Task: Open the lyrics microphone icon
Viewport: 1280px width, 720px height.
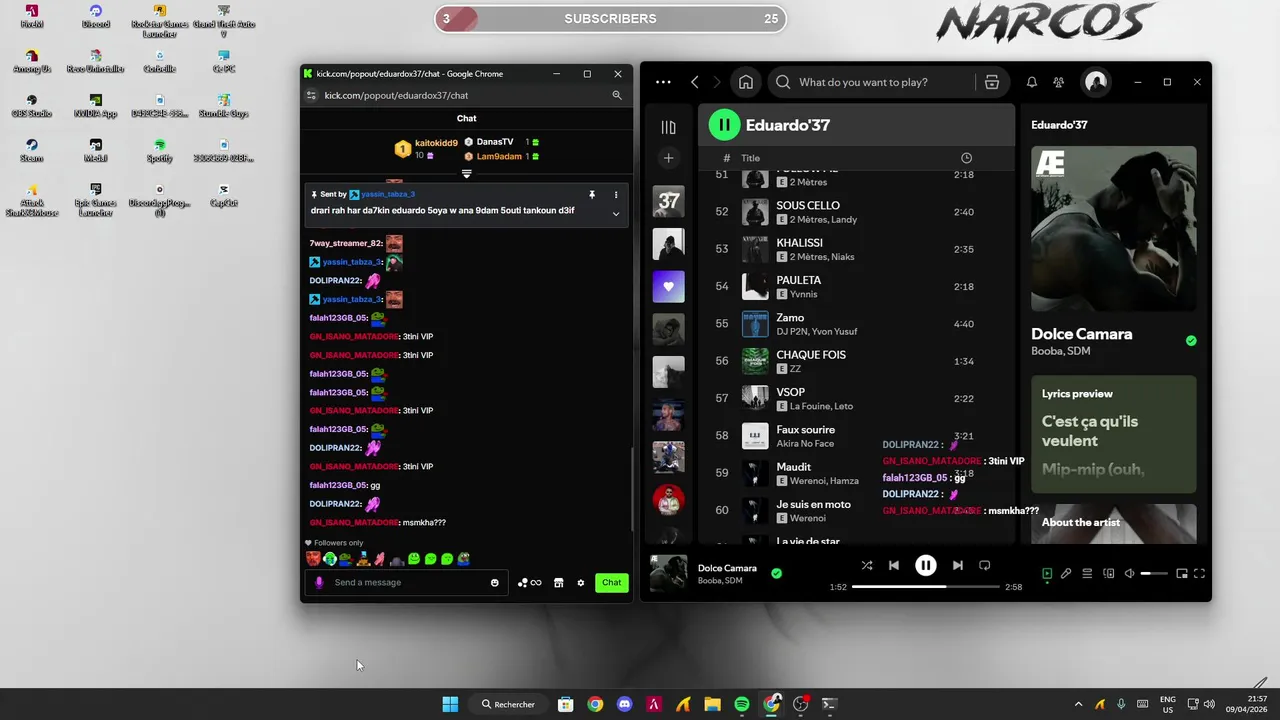Action: click(1066, 574)
